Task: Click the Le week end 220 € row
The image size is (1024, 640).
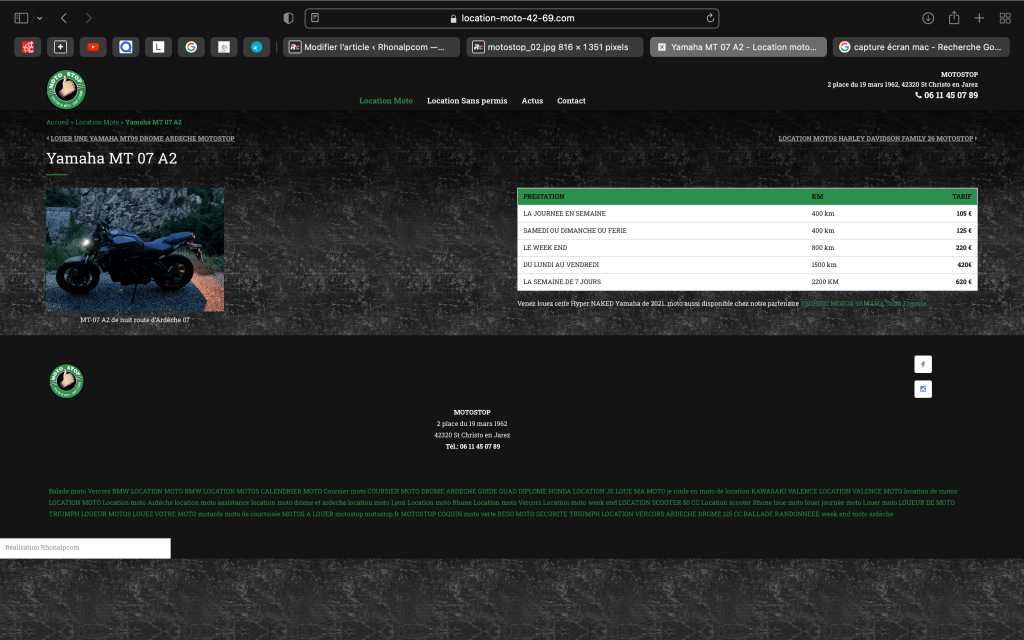Action: click(x=747, y=248)
